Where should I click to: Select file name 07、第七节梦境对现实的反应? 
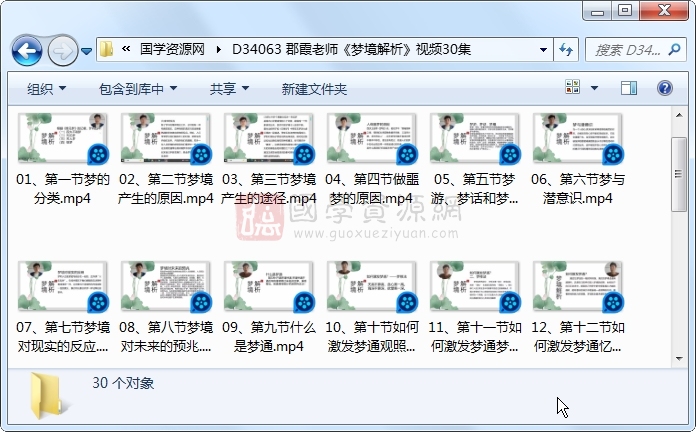coord(63,337)
